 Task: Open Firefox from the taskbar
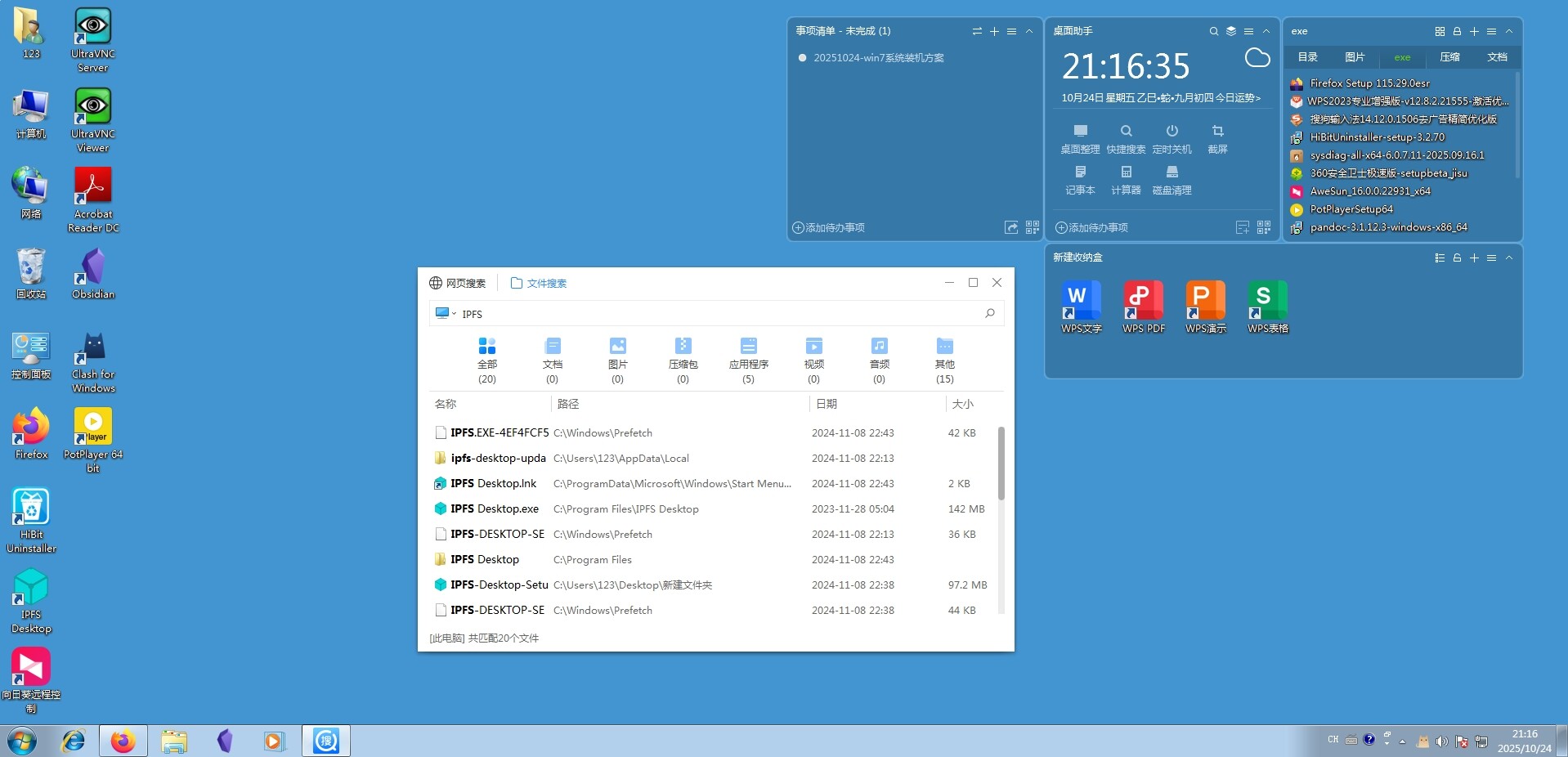123,741
